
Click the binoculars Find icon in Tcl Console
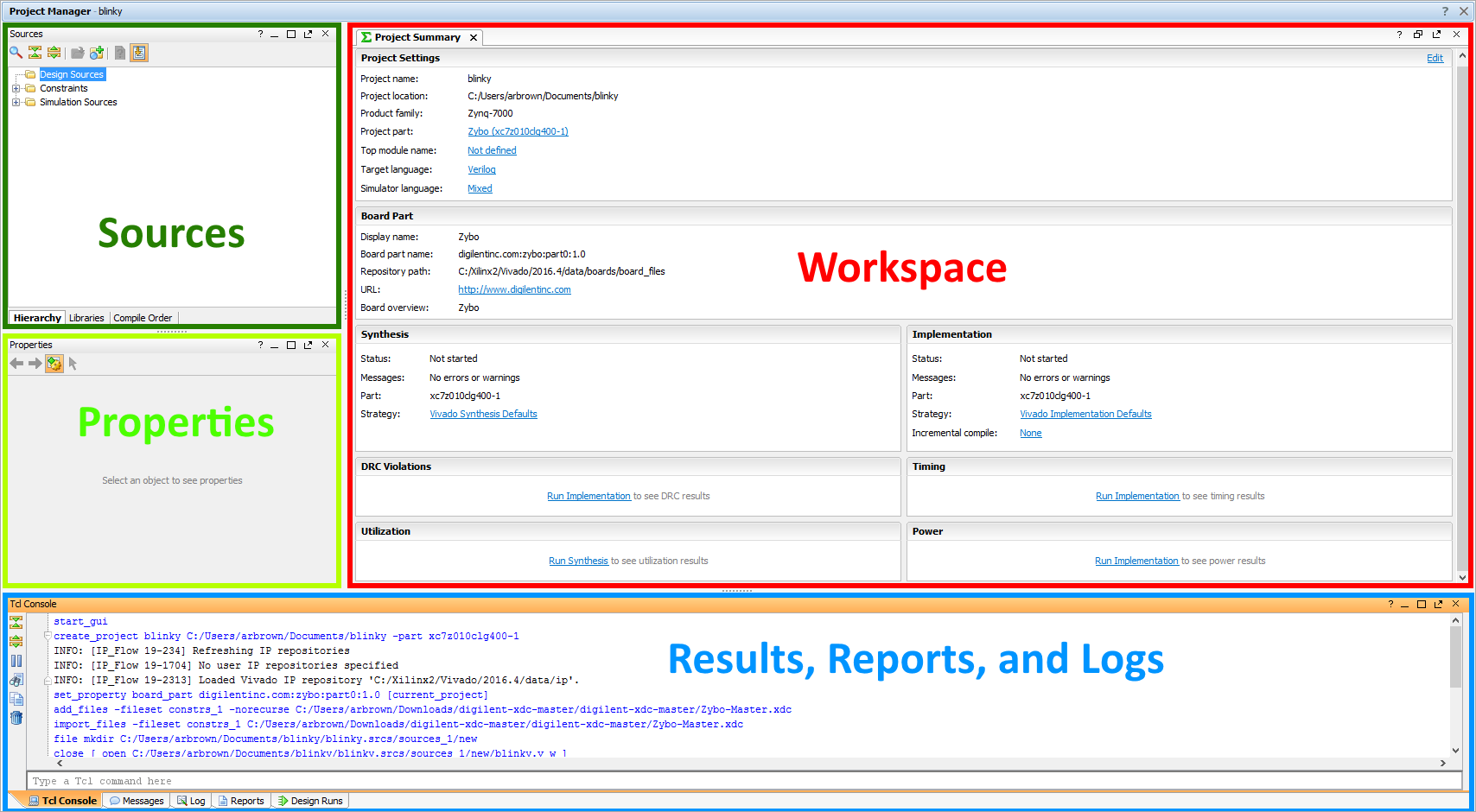(16, 680)
